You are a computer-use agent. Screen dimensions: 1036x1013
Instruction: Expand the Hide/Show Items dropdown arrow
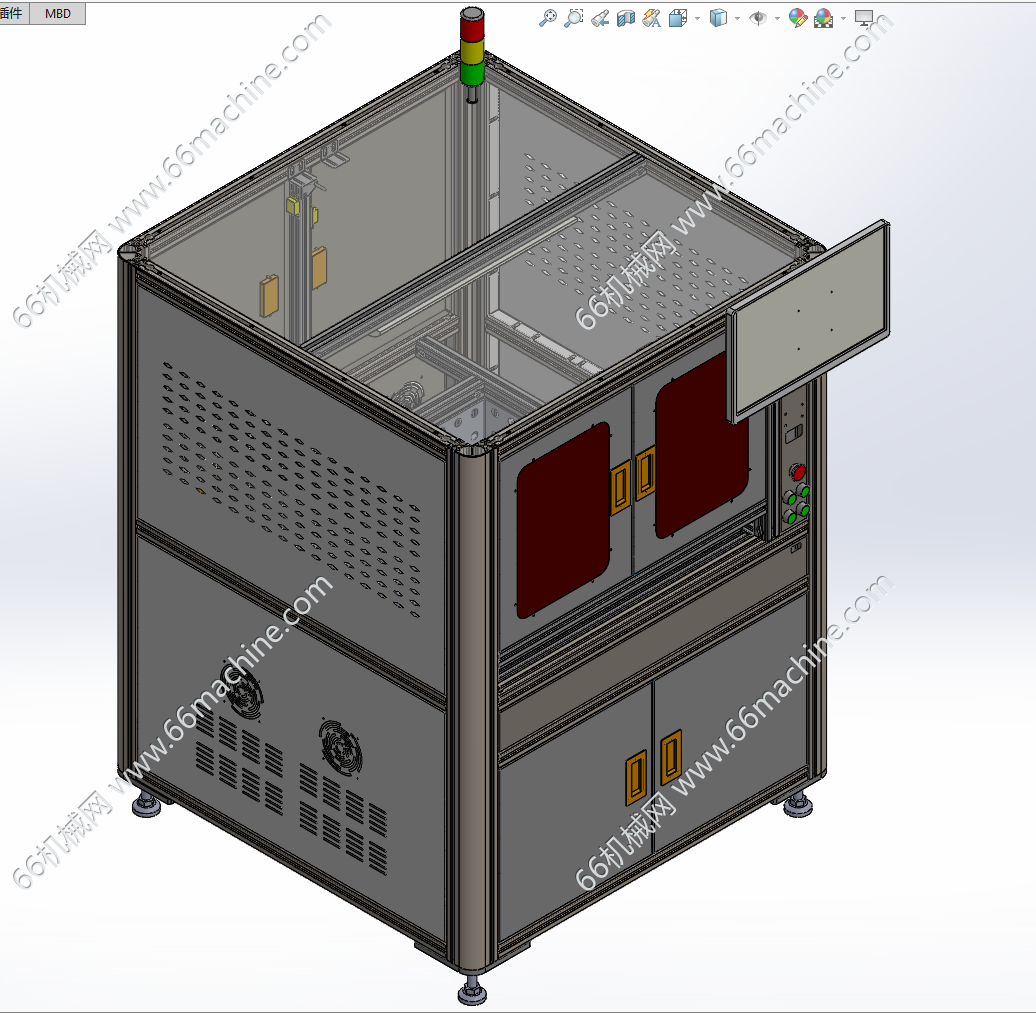[x=777, y=18]
